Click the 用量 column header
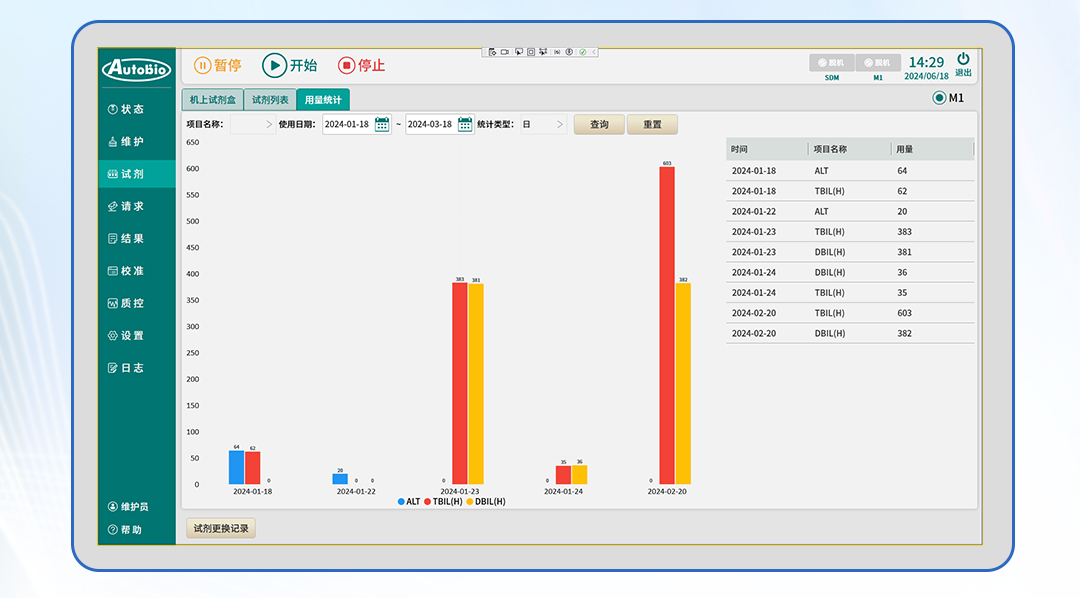This screenshot has width=1080, height=598. tap(933, 149)
